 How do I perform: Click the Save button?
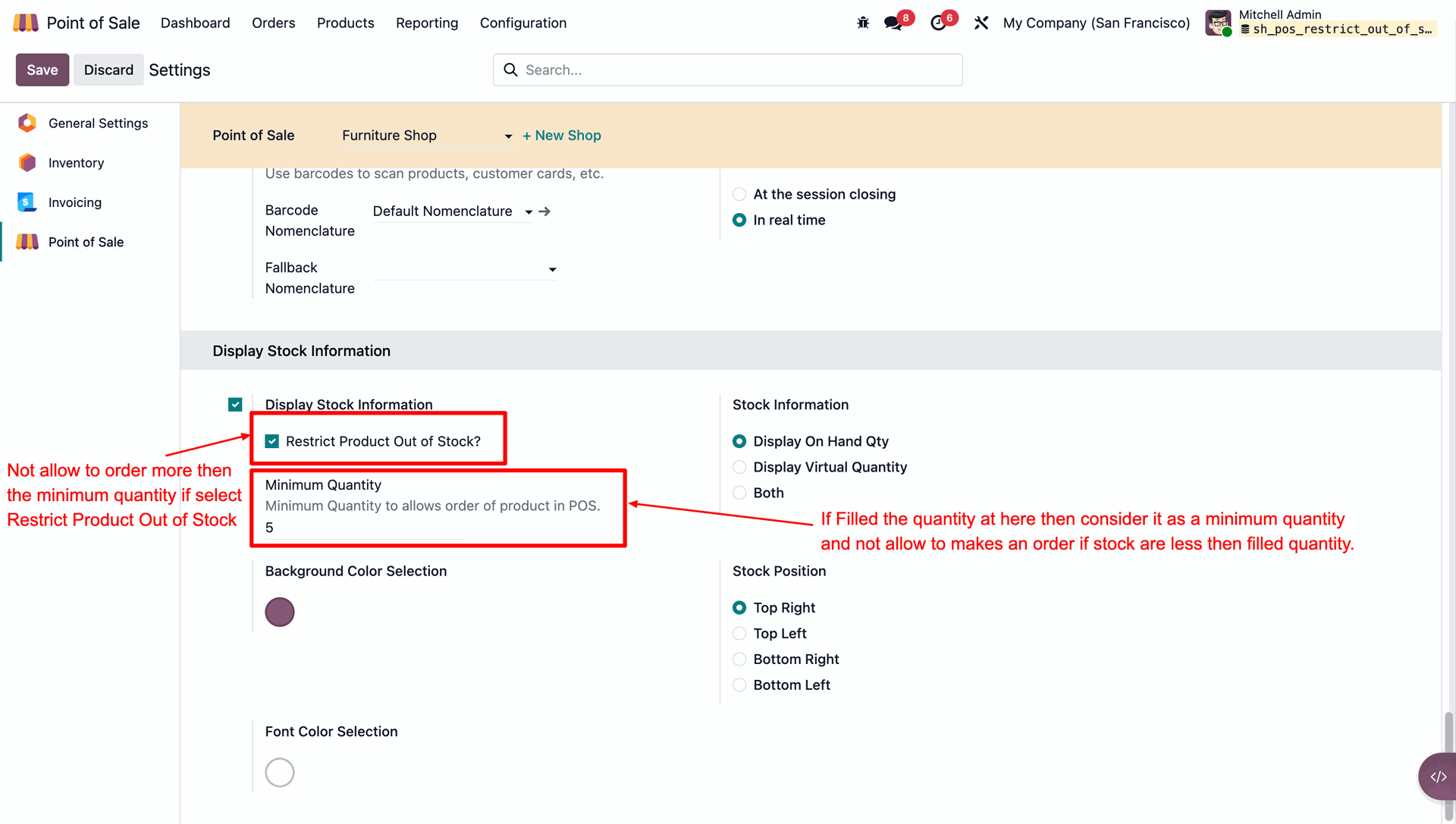(x=42, y=70)
